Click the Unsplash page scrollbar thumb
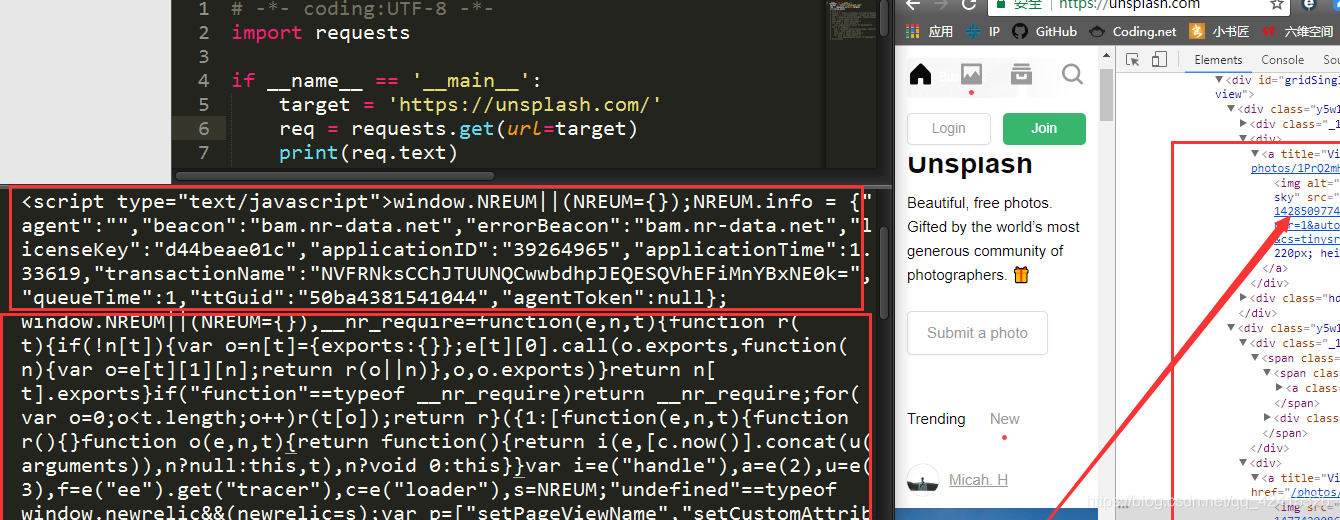1340x520 pixels. (1107, 95)
